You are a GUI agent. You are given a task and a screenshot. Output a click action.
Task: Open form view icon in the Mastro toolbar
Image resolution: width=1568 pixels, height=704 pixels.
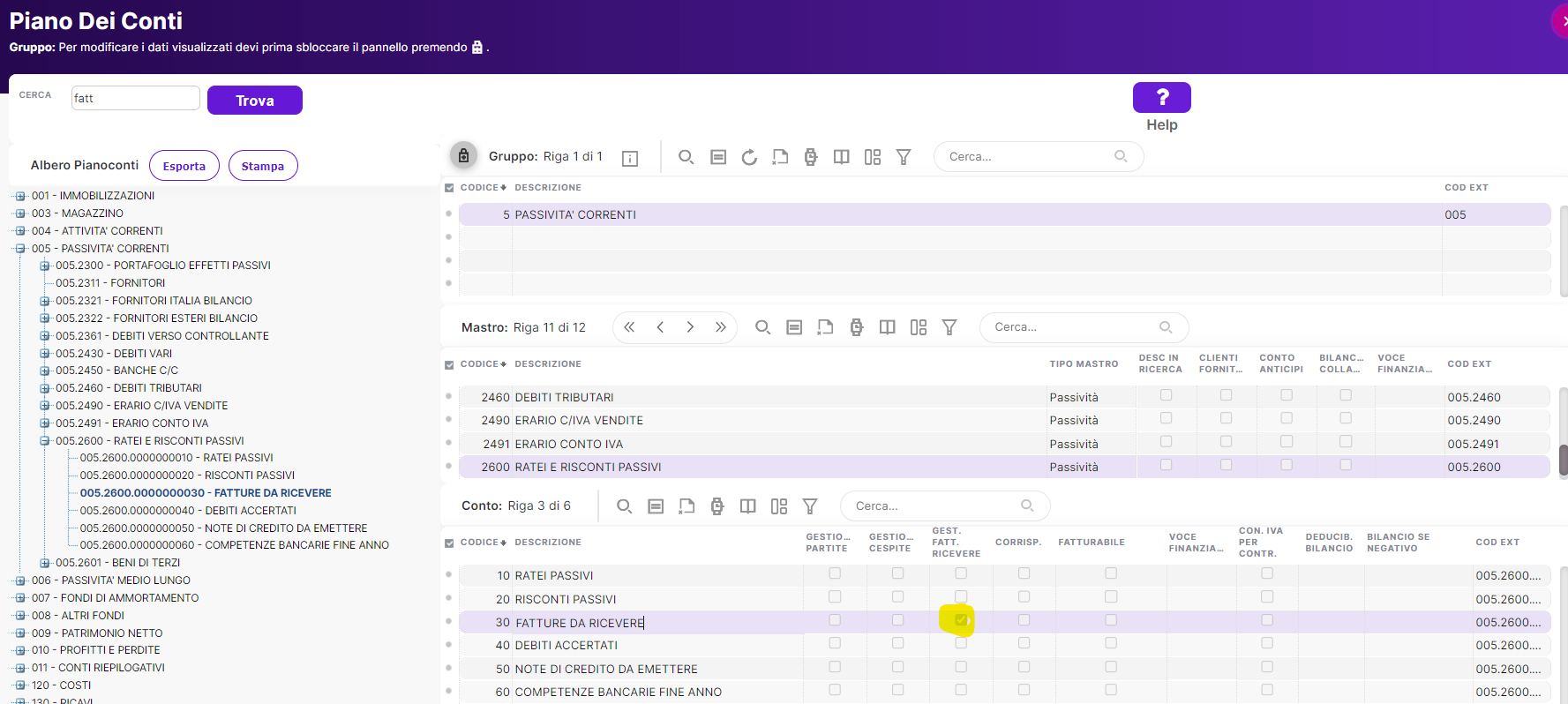794,327
